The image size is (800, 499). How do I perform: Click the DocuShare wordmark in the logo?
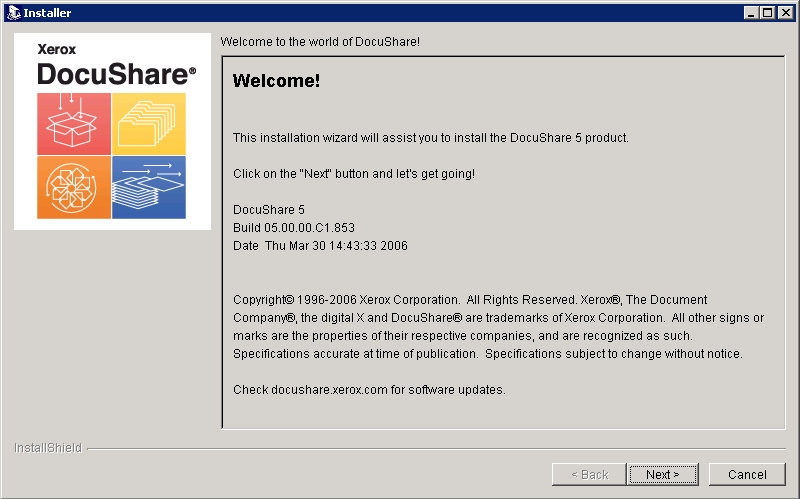tap(116, 74)
